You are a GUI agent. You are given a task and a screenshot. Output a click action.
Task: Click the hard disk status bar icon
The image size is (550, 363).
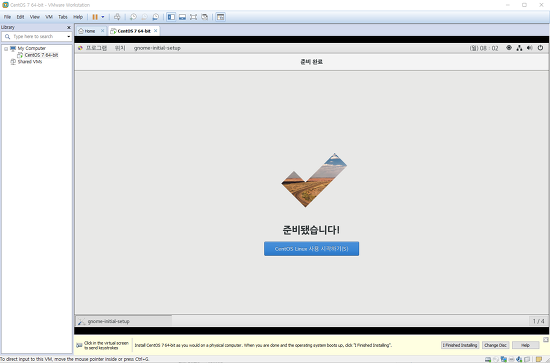(488, 359)
